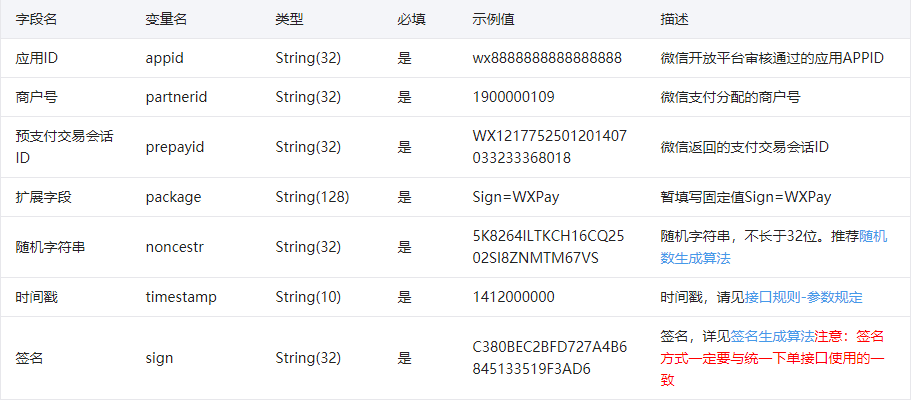Select the 时间戳 field name cell
The width and height of the screenshot is (913, 401).
pos(36,297)
